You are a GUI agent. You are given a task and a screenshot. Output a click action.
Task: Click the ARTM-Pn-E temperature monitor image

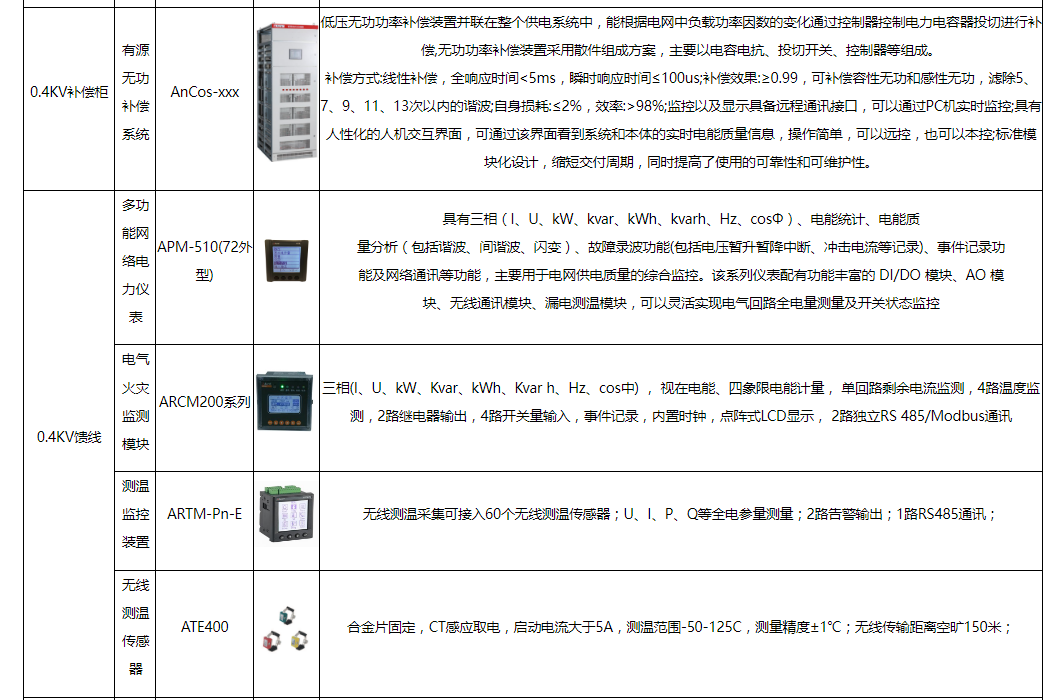click(286, 514)
